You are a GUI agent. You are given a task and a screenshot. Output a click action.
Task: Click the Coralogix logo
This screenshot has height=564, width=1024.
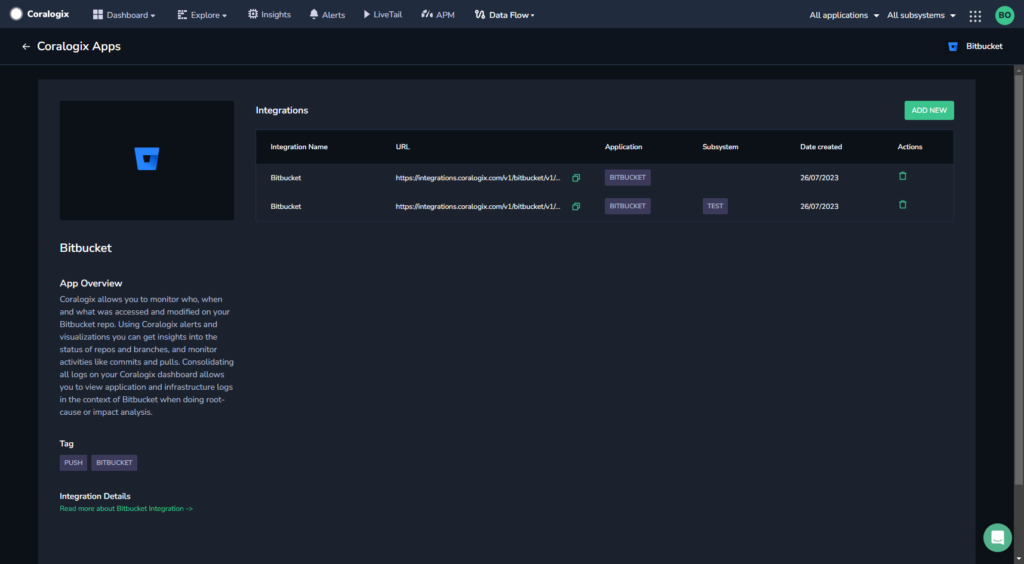(x=39, y=14)
